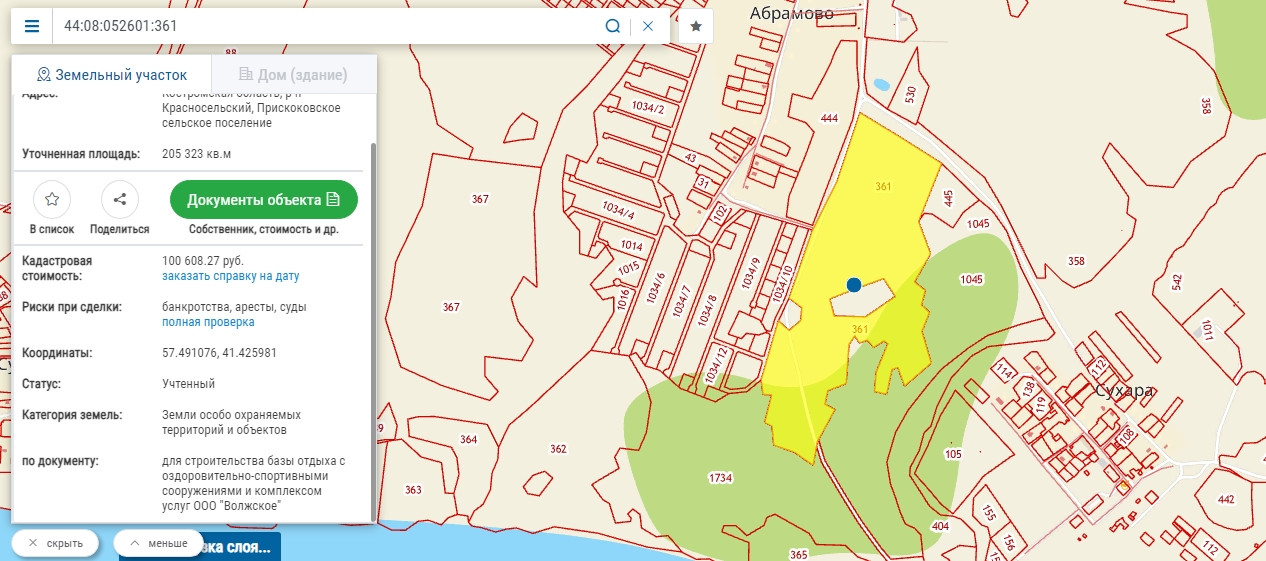Clear the cadastral number search field
Image resolution: width=1266 pixels, height=561 pixels.
(648, 26)
